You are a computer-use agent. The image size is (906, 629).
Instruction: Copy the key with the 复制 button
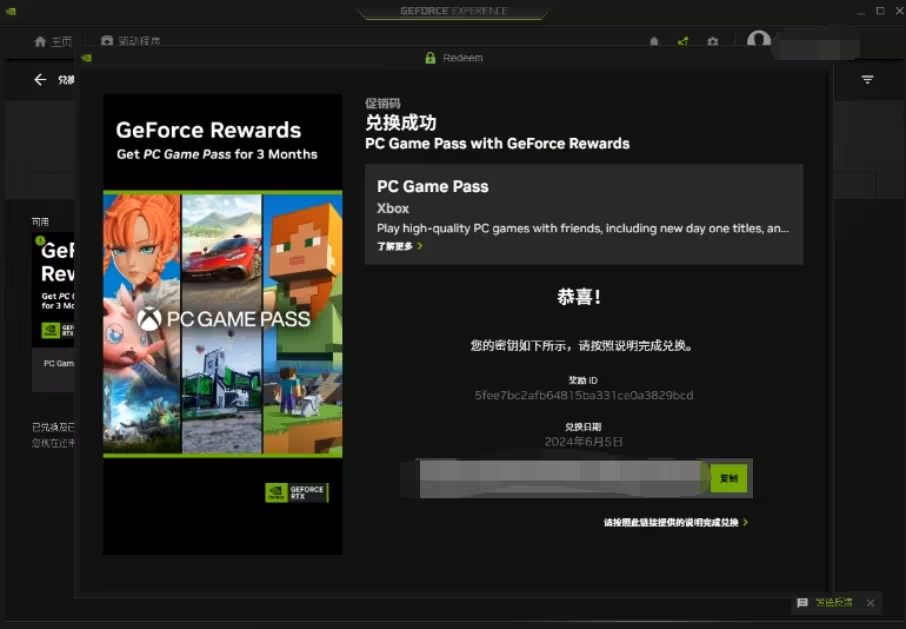[728, 478]
